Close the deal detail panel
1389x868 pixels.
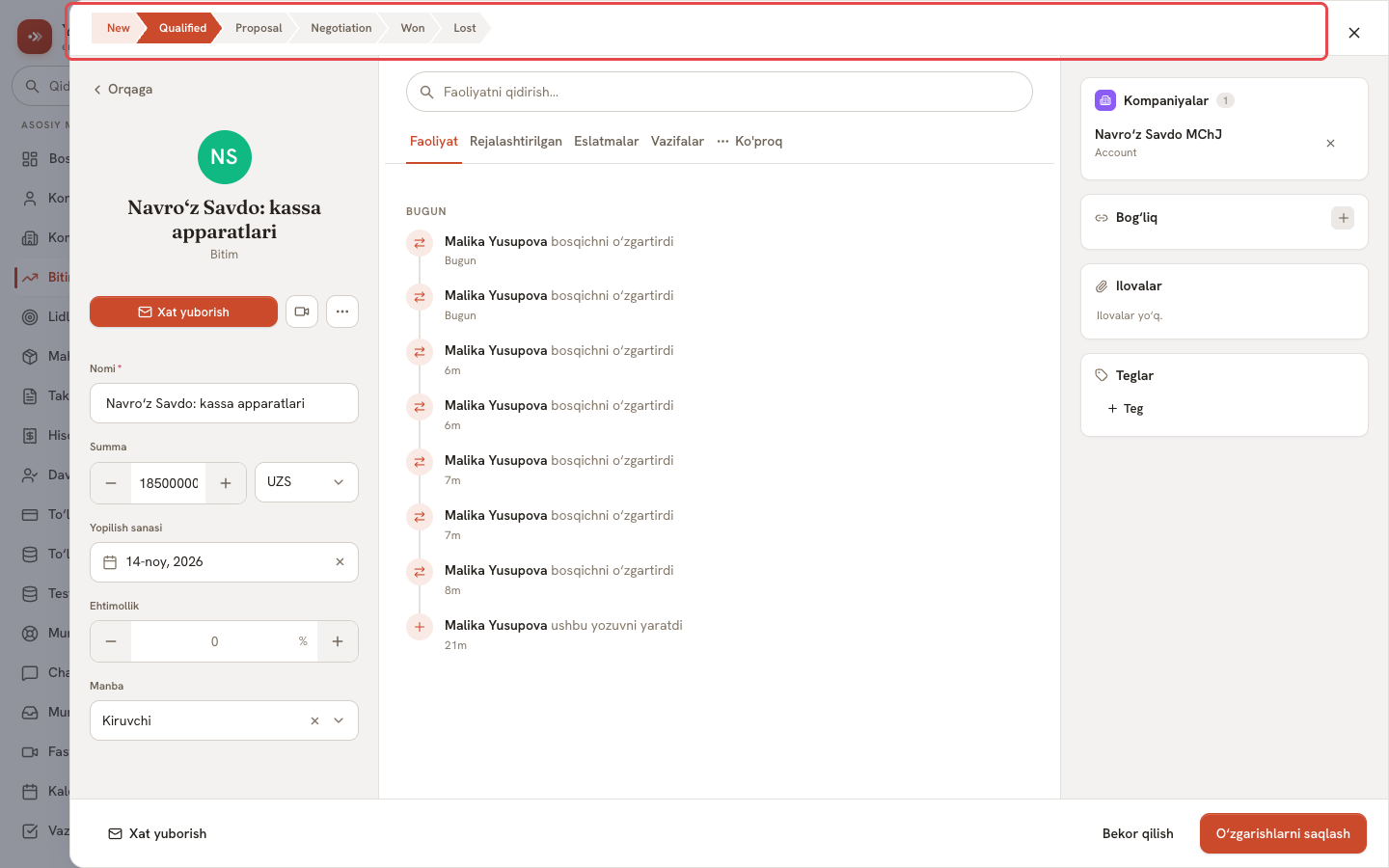tap(1354, 33)
